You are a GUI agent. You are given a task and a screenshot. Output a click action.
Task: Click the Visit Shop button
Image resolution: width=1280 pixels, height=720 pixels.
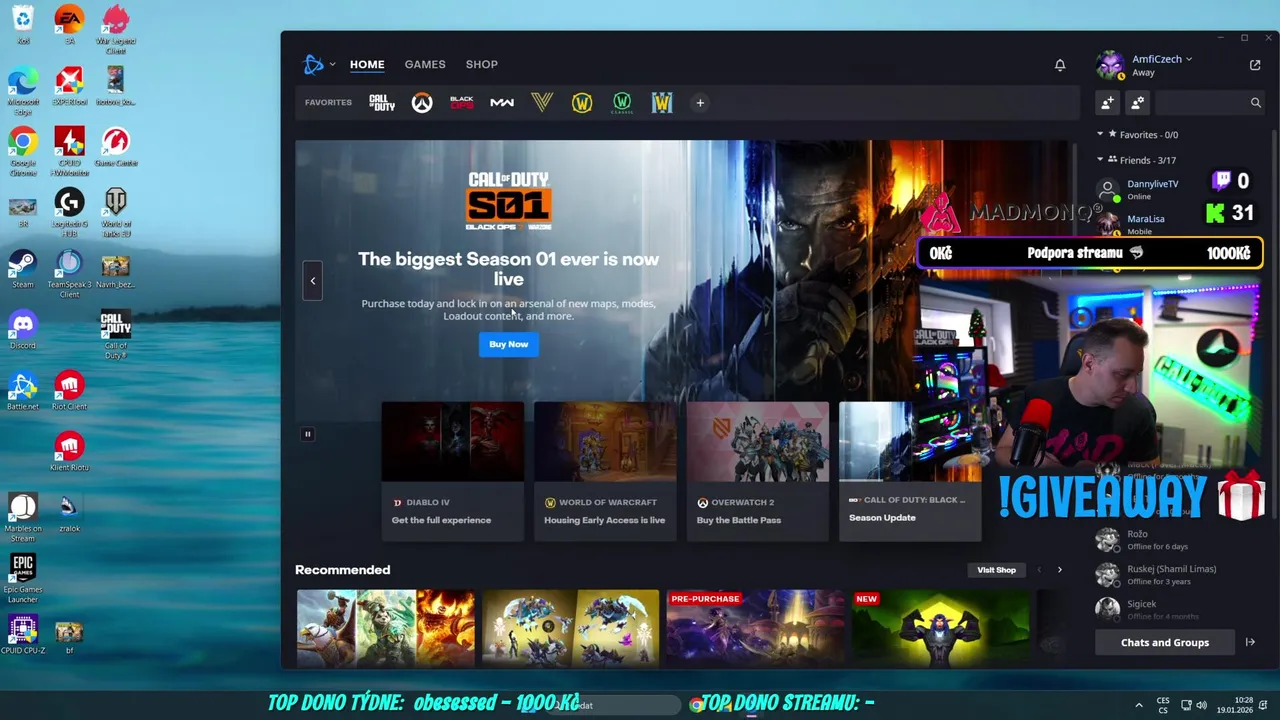point(996,570)
